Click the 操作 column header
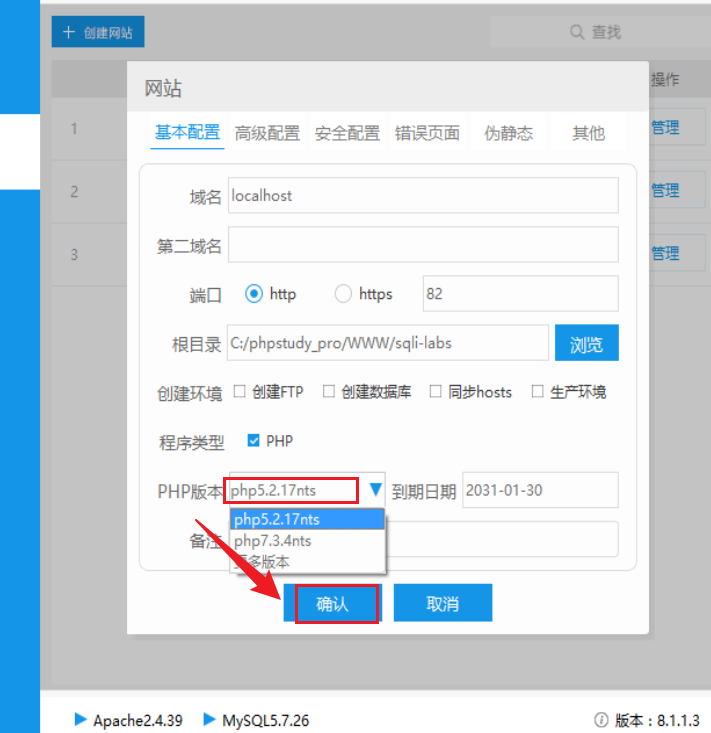 coord(665,79)
